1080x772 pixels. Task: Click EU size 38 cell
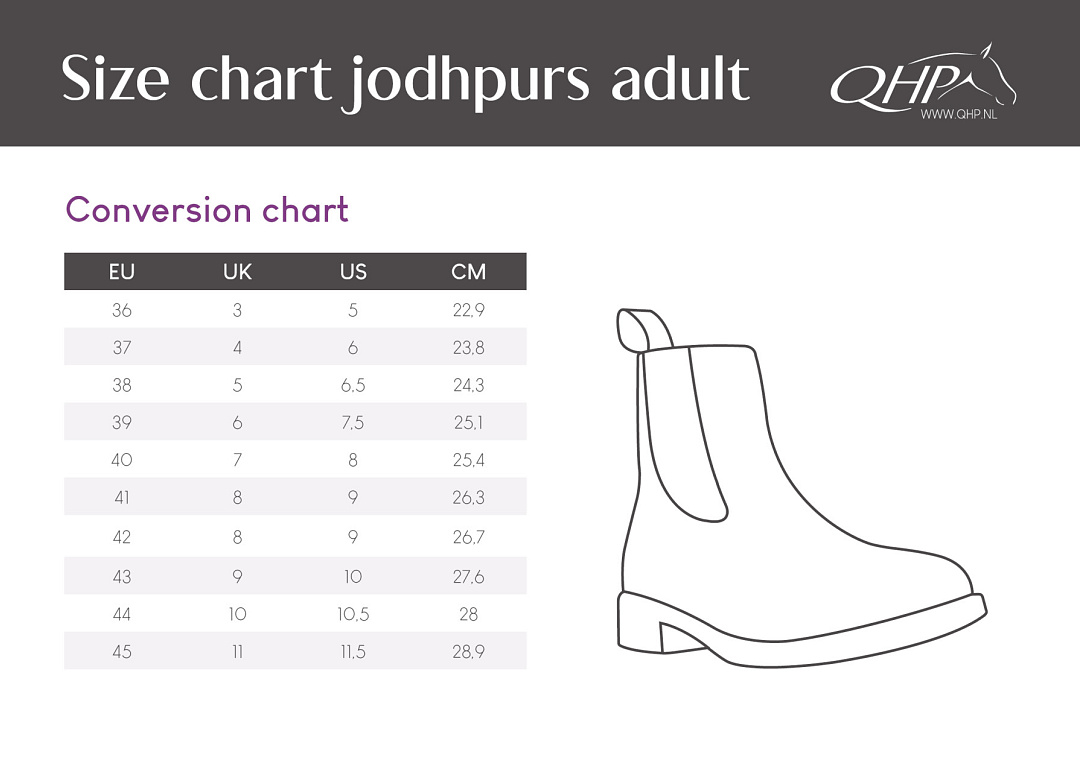click(122, 385)
